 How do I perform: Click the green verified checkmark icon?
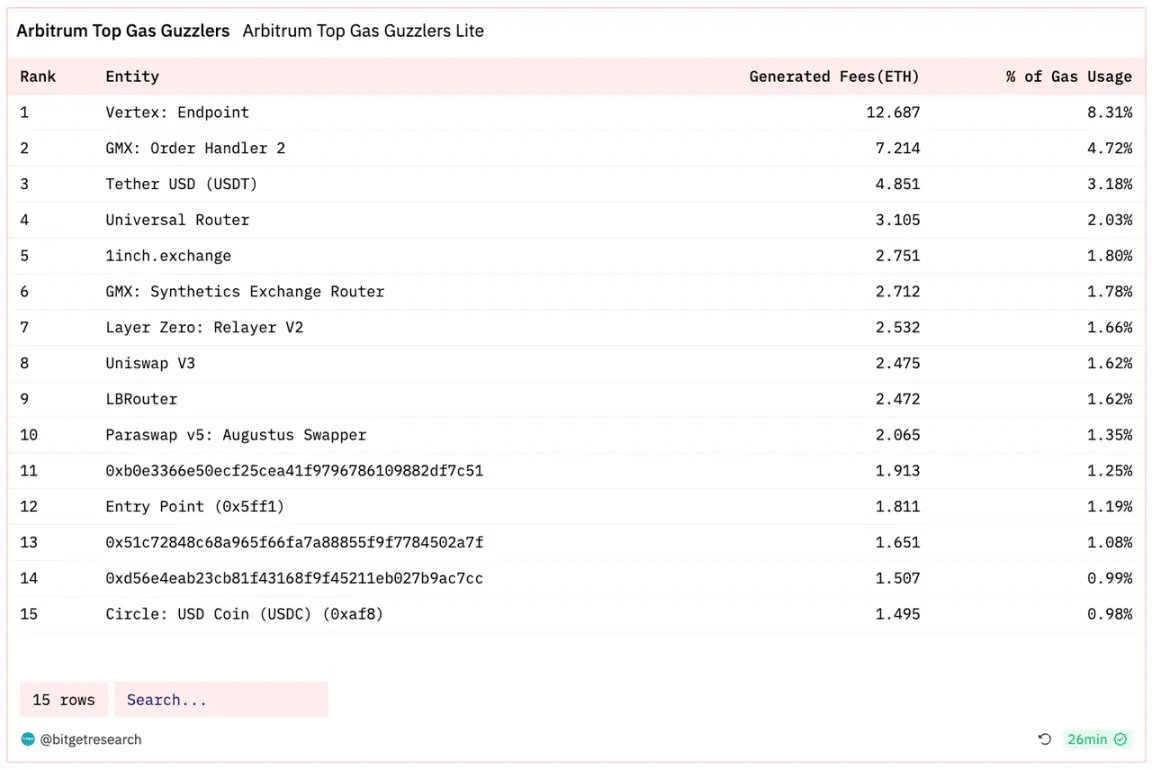[1121, 739]
